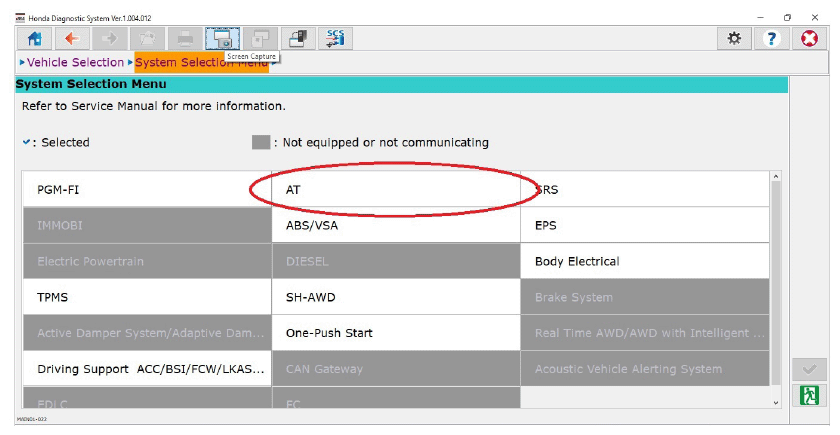Select TPMS system
This screenshot has width=840, height=435.
tap(145, 297)
